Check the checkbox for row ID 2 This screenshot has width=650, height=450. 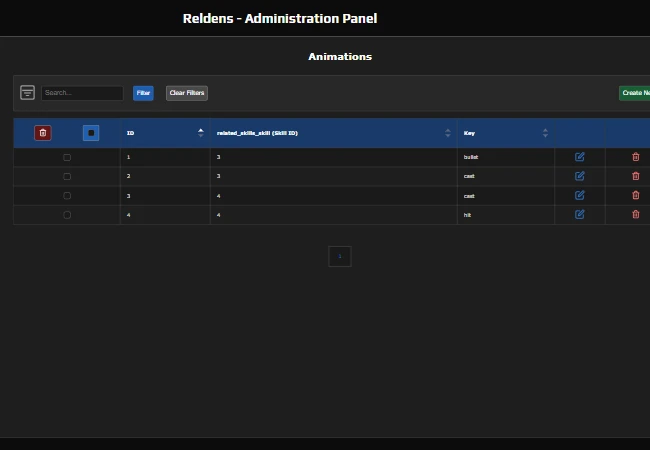(x=67, y=177)
